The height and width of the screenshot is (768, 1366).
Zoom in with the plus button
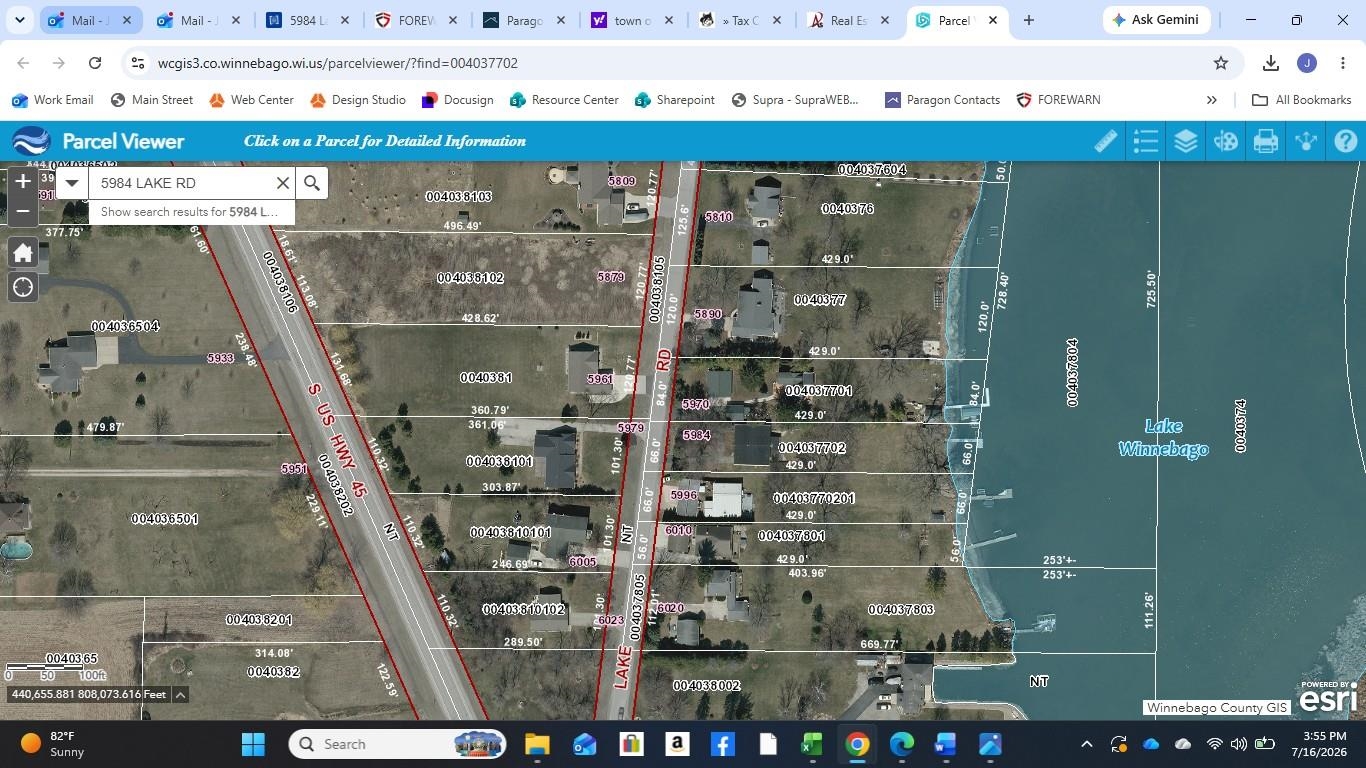tap(23, 182)
